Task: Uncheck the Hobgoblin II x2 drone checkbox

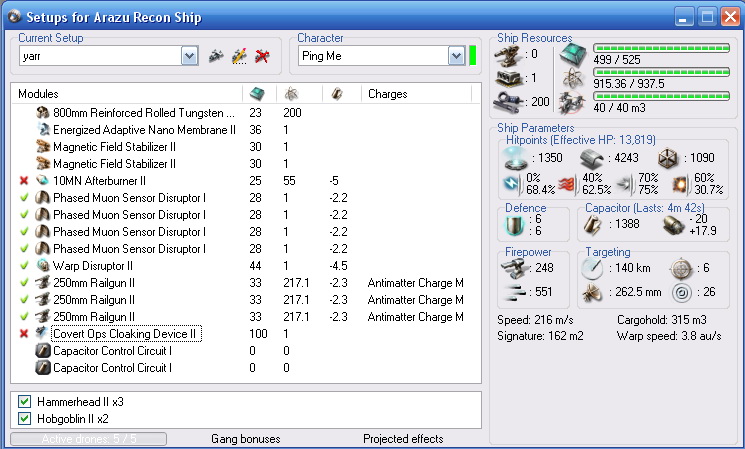Action: [x=24, y=419]
